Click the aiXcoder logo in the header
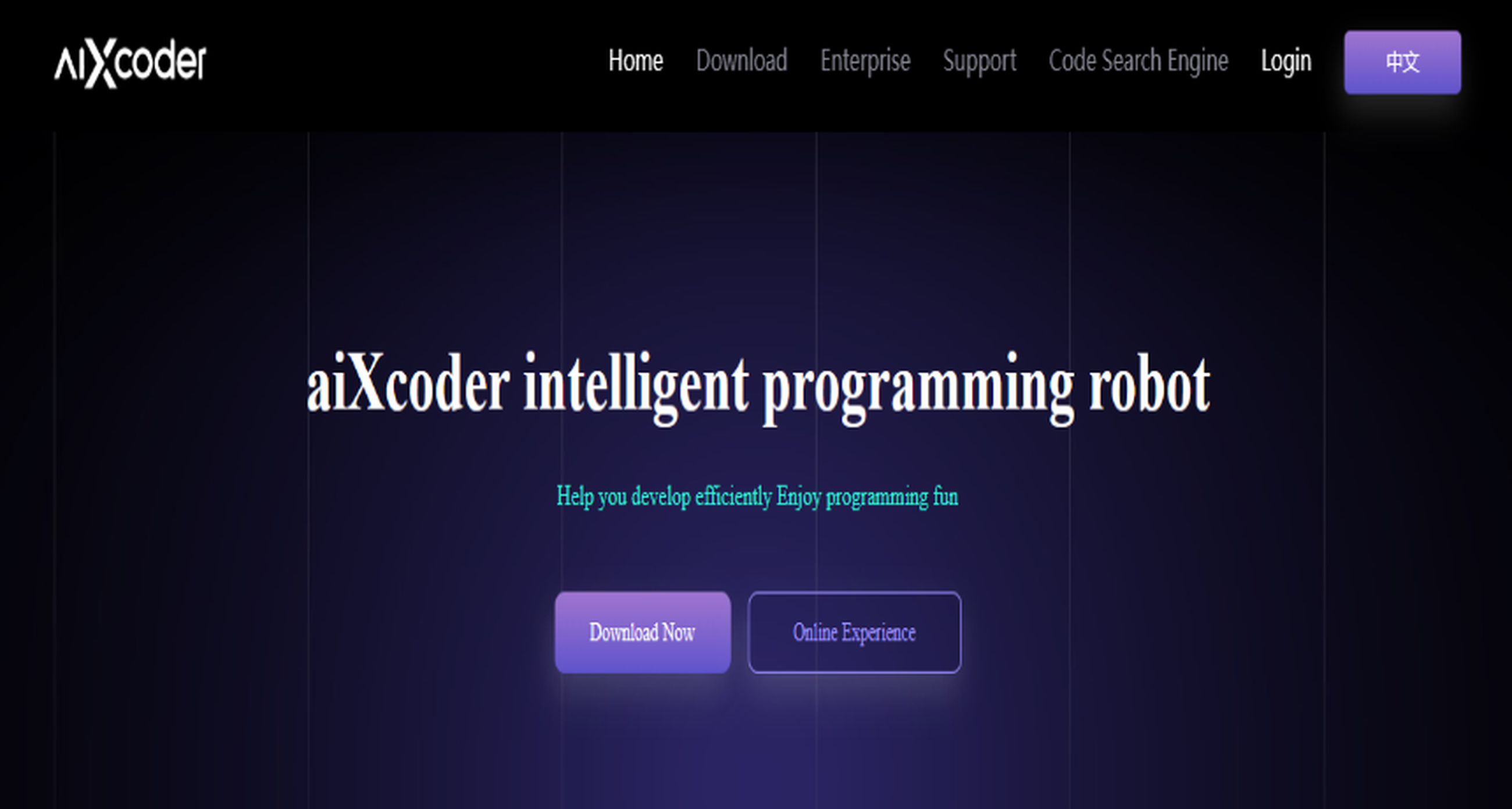This screenshot has width=1512, height=809. tap(130, 63)
